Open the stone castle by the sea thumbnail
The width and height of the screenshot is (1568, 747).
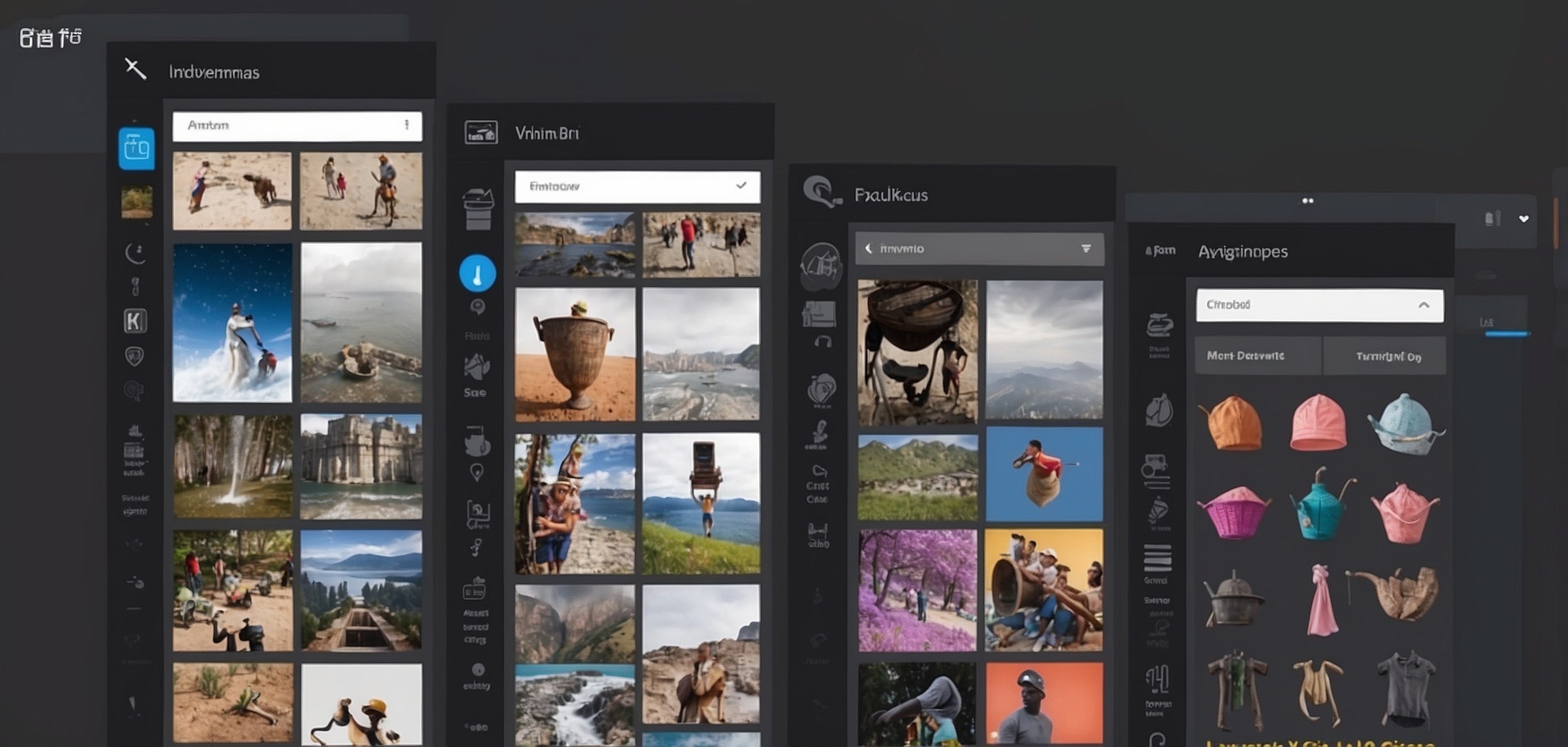[x=361, y=466]
